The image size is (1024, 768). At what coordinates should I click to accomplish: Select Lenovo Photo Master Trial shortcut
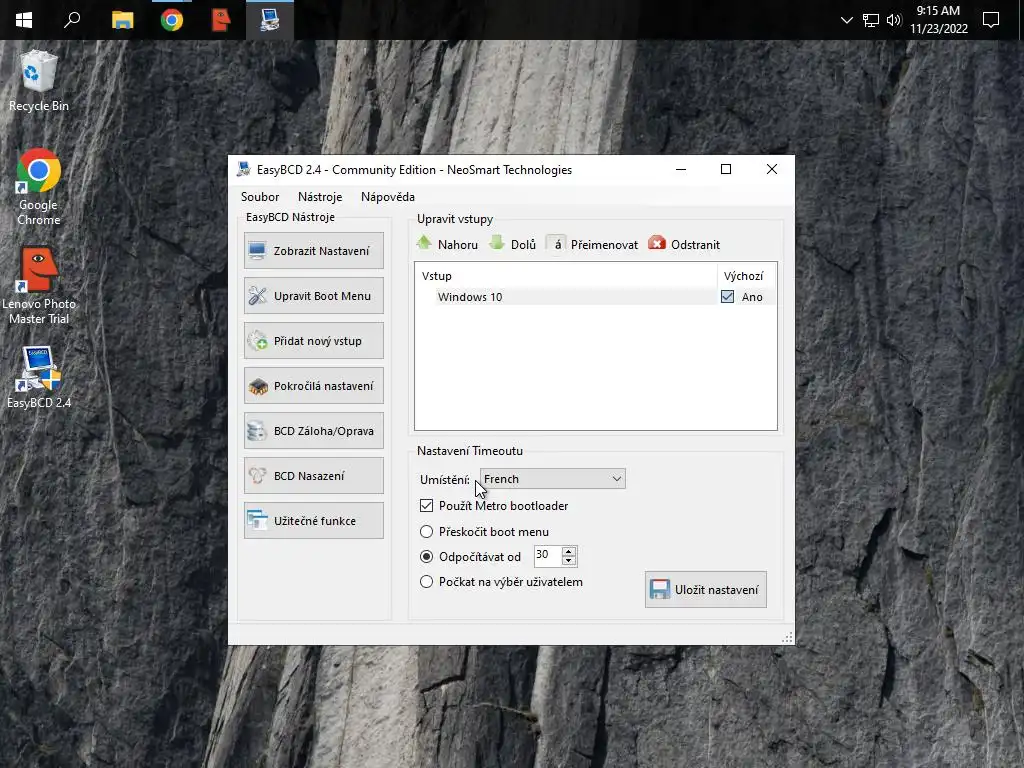tap(39, 286)
